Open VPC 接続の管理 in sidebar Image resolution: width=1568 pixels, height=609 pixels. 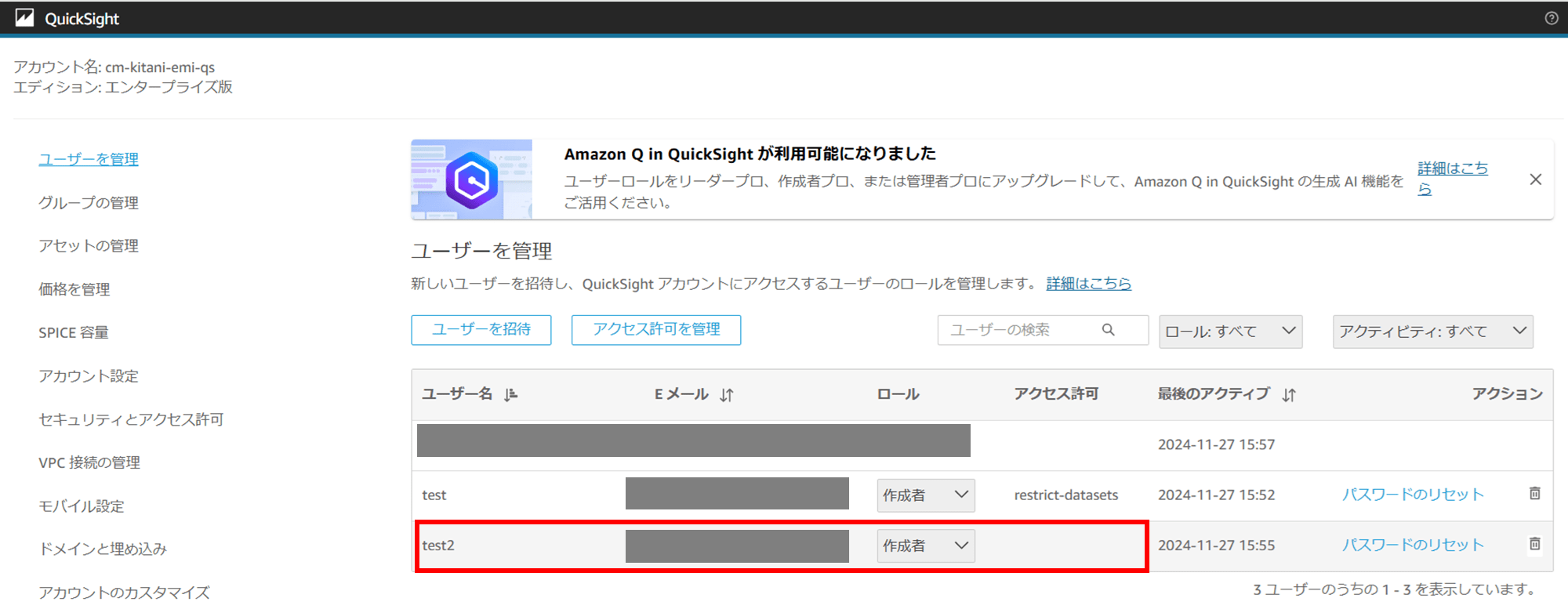89,462
